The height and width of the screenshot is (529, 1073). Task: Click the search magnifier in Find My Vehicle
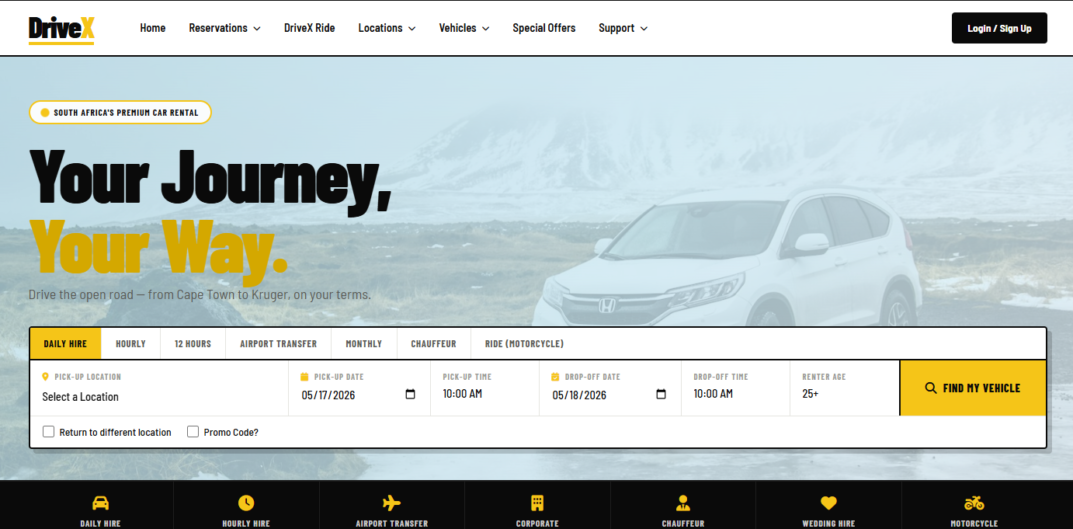click(x=931, y=388)
